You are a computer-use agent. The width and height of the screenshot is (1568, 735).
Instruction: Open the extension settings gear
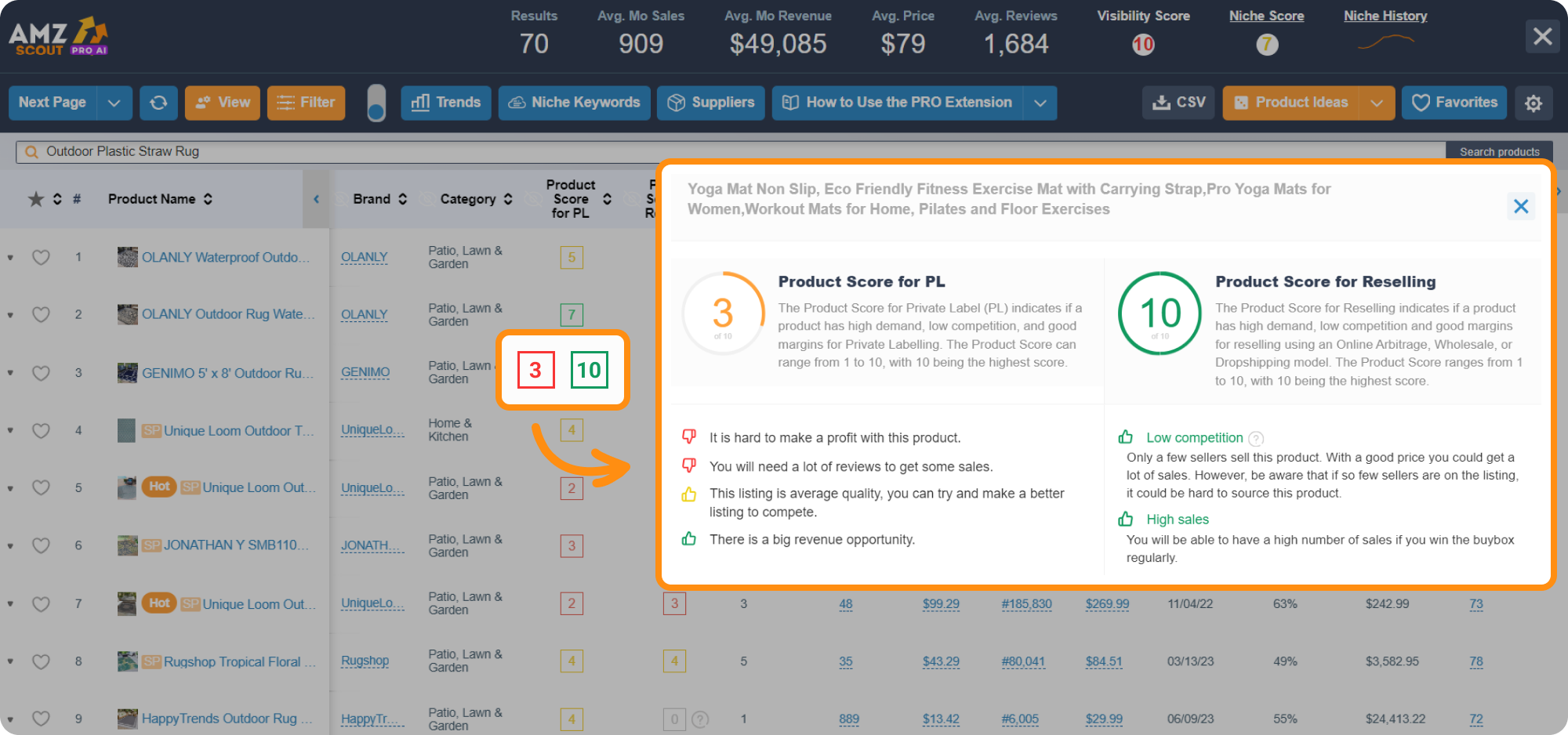pos(1534,103)
